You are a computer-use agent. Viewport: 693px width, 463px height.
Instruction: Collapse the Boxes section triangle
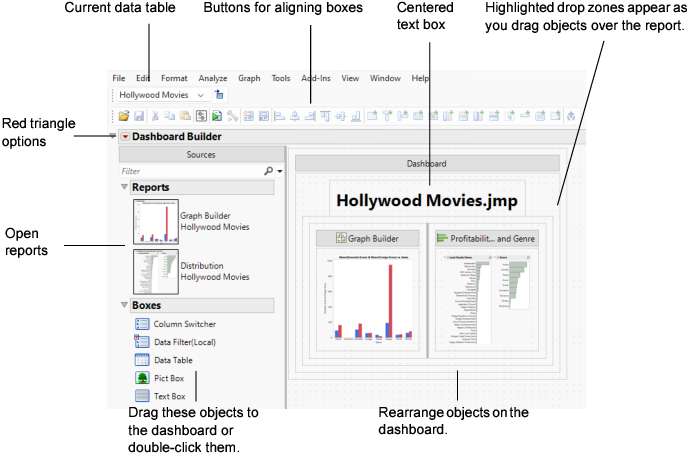(124, 305)
